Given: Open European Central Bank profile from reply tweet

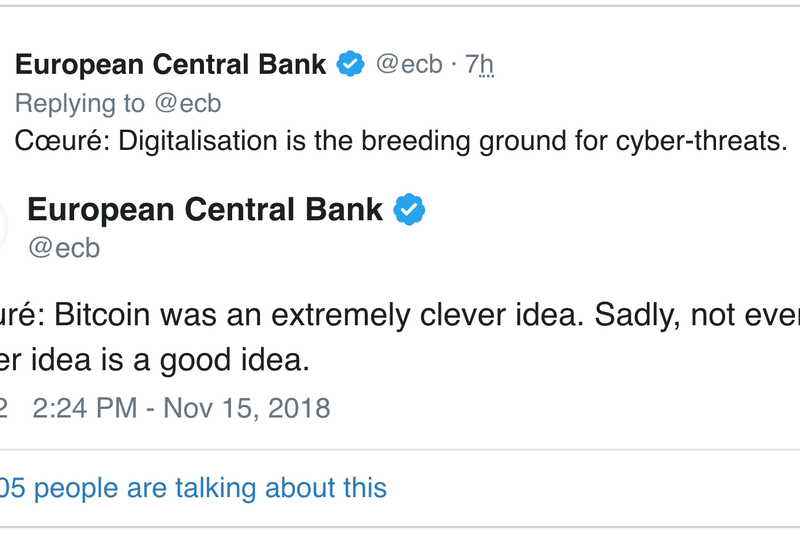Looking at the screenshot, I should 171,65.
